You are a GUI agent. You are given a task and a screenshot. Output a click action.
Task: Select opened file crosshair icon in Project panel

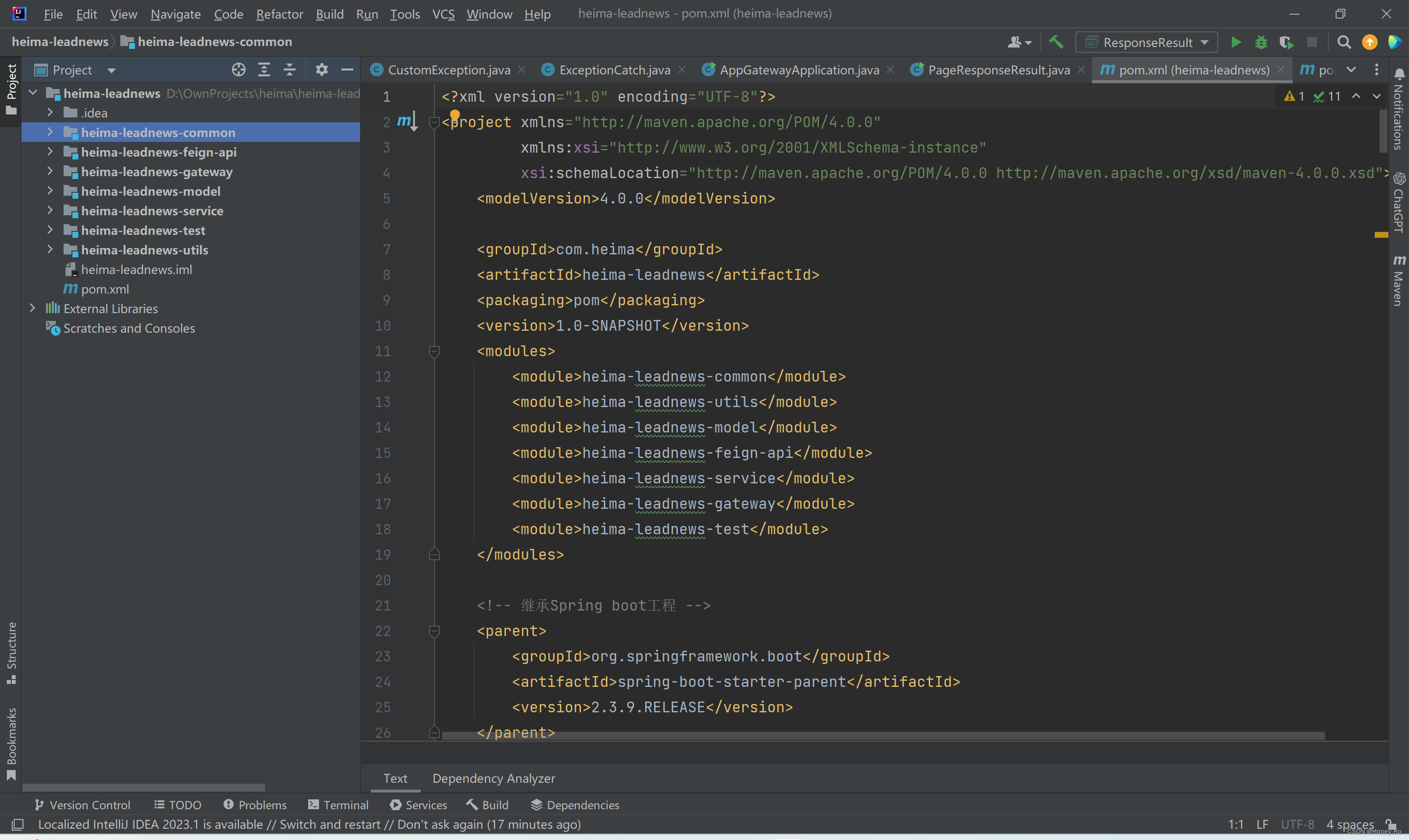(238, 69)
